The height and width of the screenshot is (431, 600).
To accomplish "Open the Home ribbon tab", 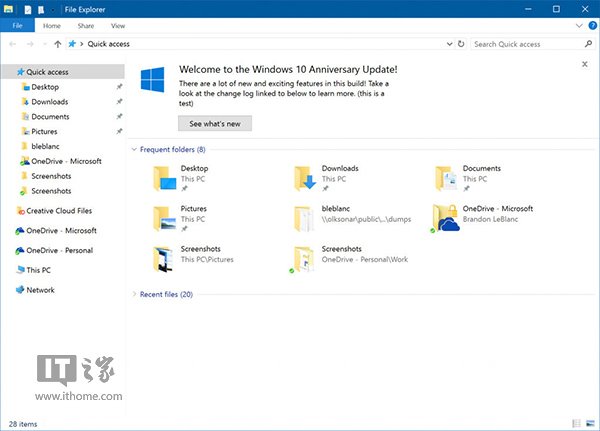I will [x=52, y=26].
